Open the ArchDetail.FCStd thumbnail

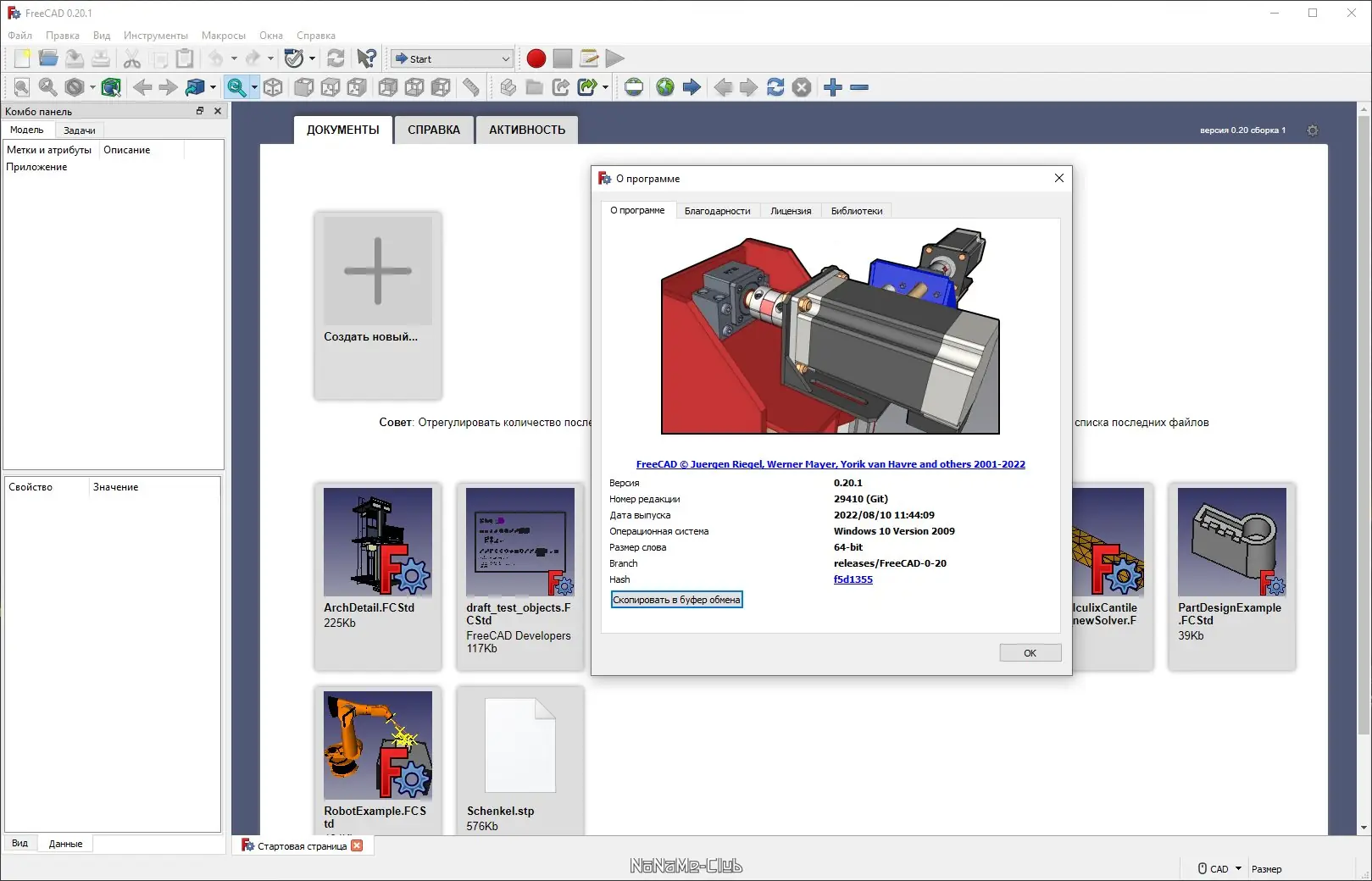[378, 542]
